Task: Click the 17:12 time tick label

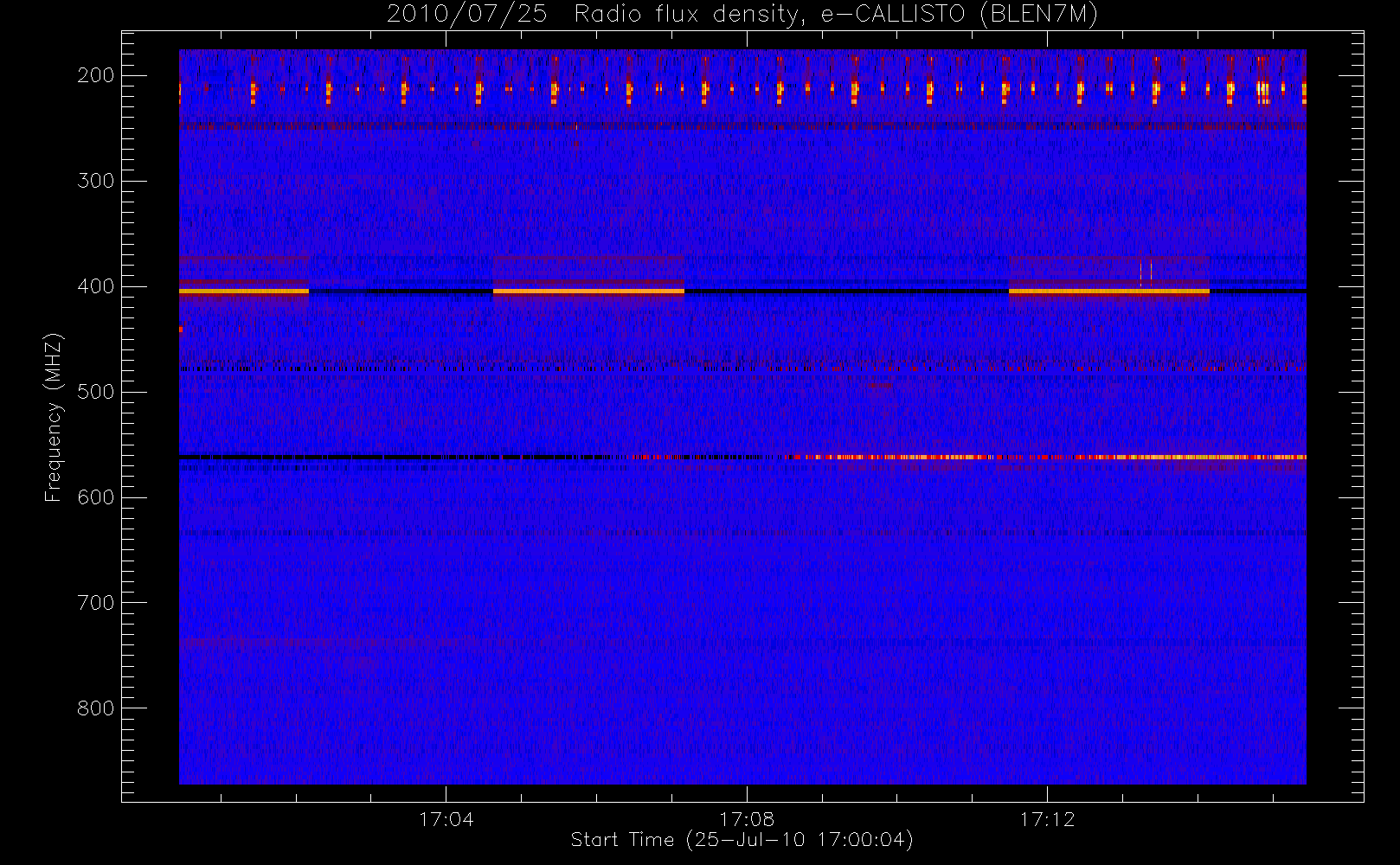Action: point(1047,819)
